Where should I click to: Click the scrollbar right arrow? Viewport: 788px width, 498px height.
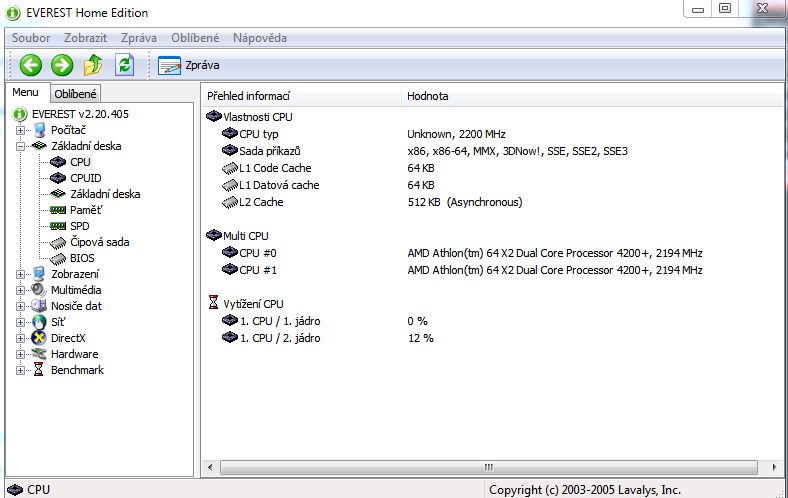pos(774,467)
